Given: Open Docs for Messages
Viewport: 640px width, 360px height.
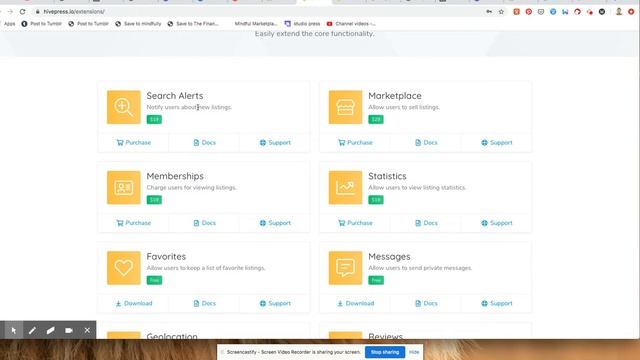Looking at the screenshot, I should point(426,303).
